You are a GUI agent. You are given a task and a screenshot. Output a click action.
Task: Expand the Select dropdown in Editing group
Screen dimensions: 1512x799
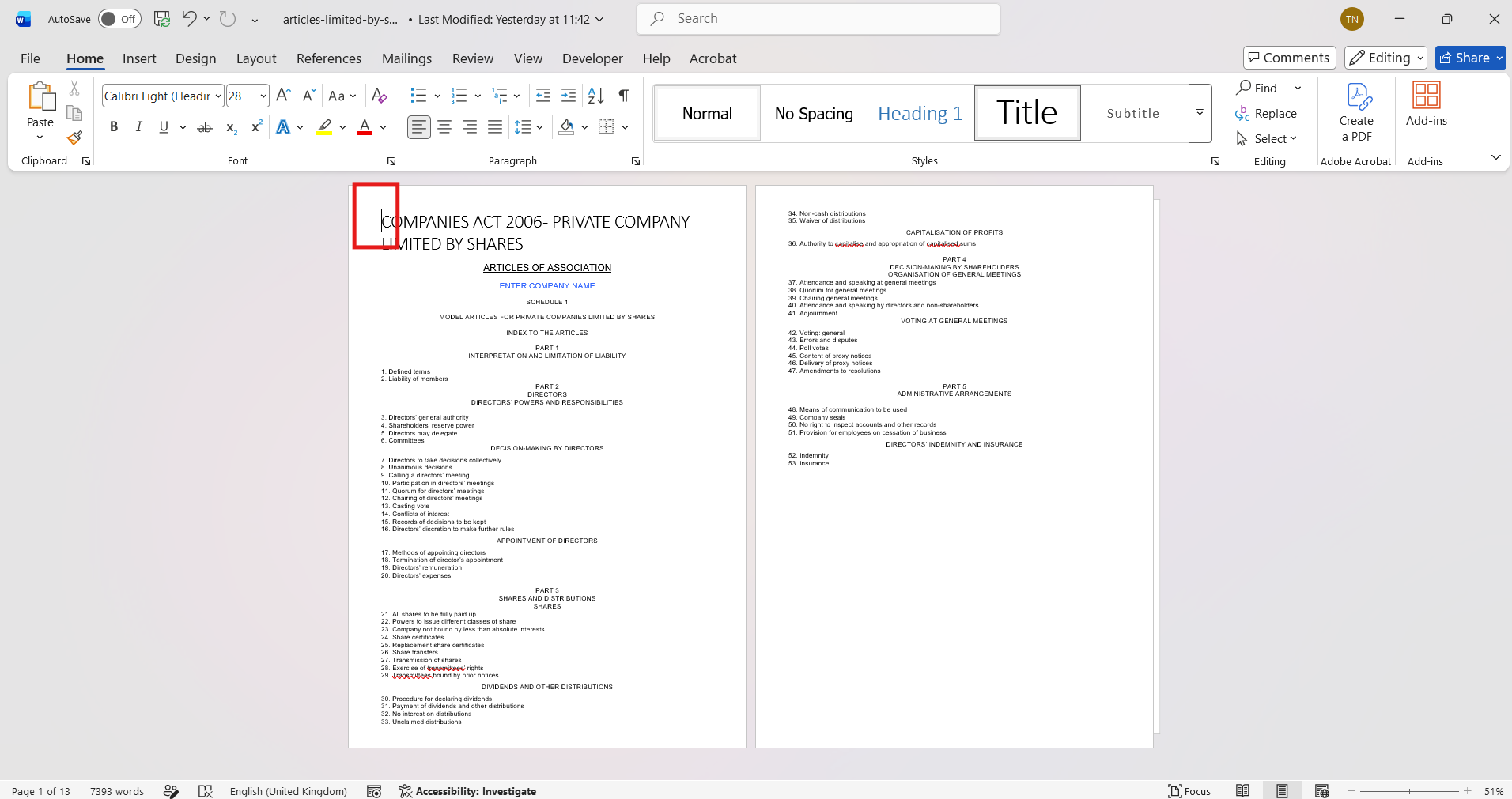pyautogui.click(x=1267, y=139)
